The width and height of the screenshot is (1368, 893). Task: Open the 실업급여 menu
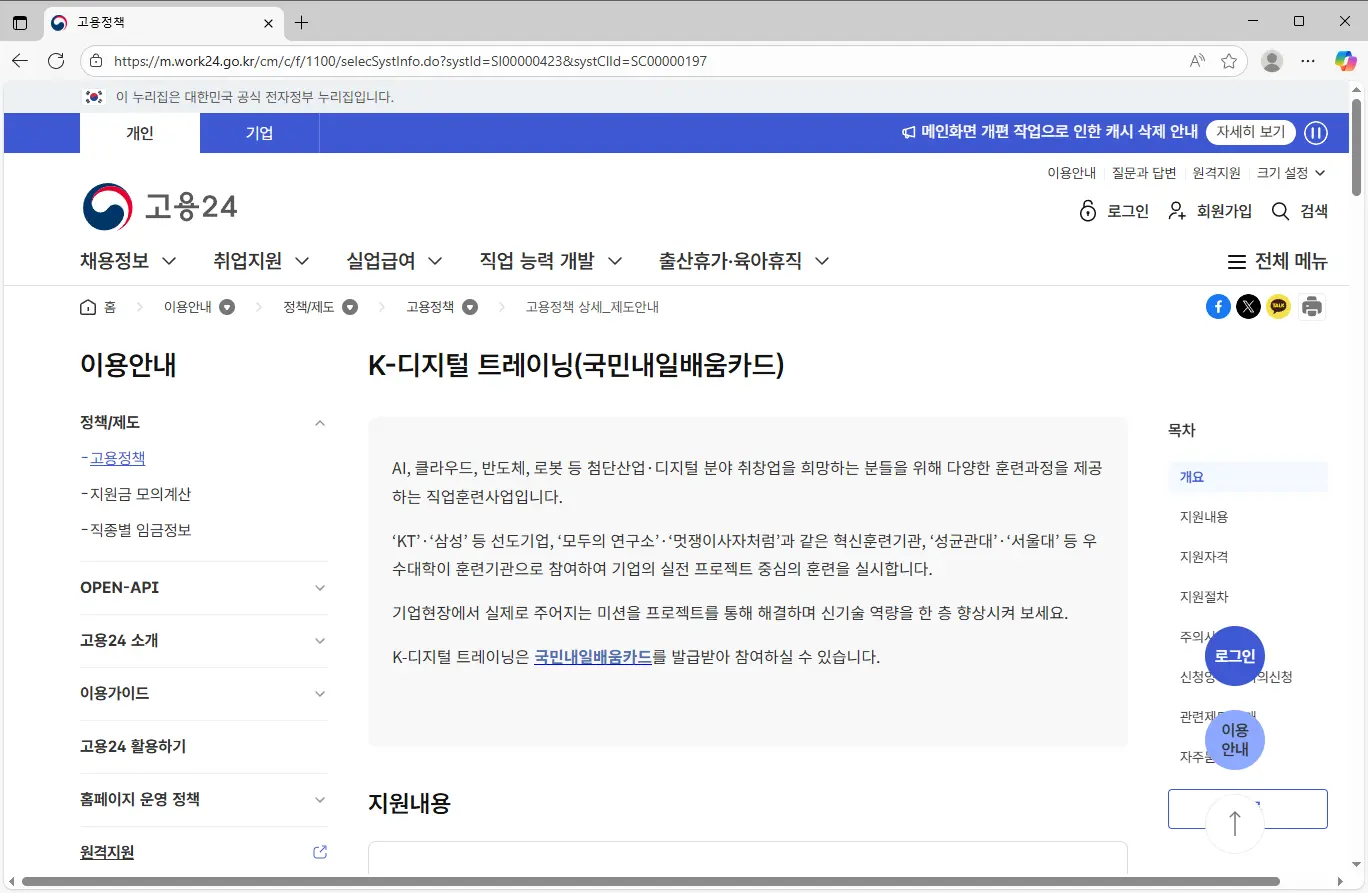pyautogui.click(x=394, y=260)
